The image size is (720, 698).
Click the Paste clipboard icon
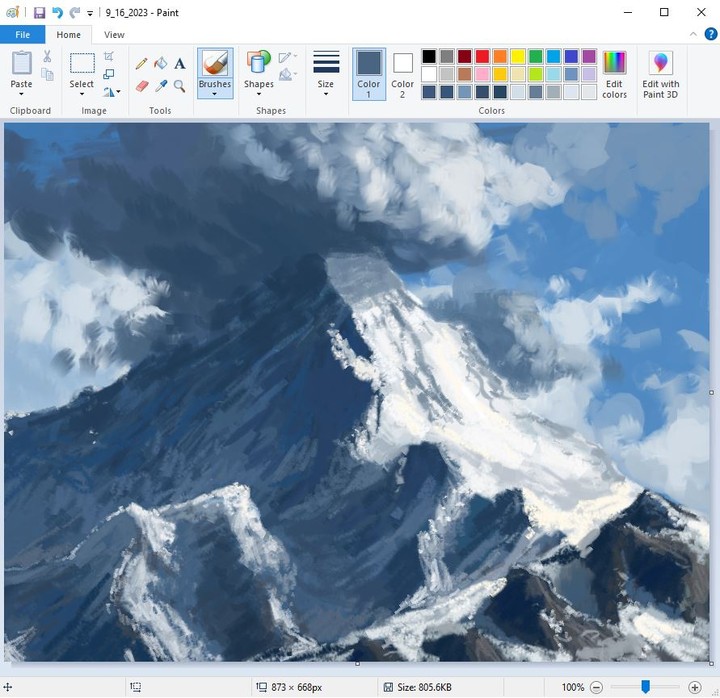tap(22, 63)
